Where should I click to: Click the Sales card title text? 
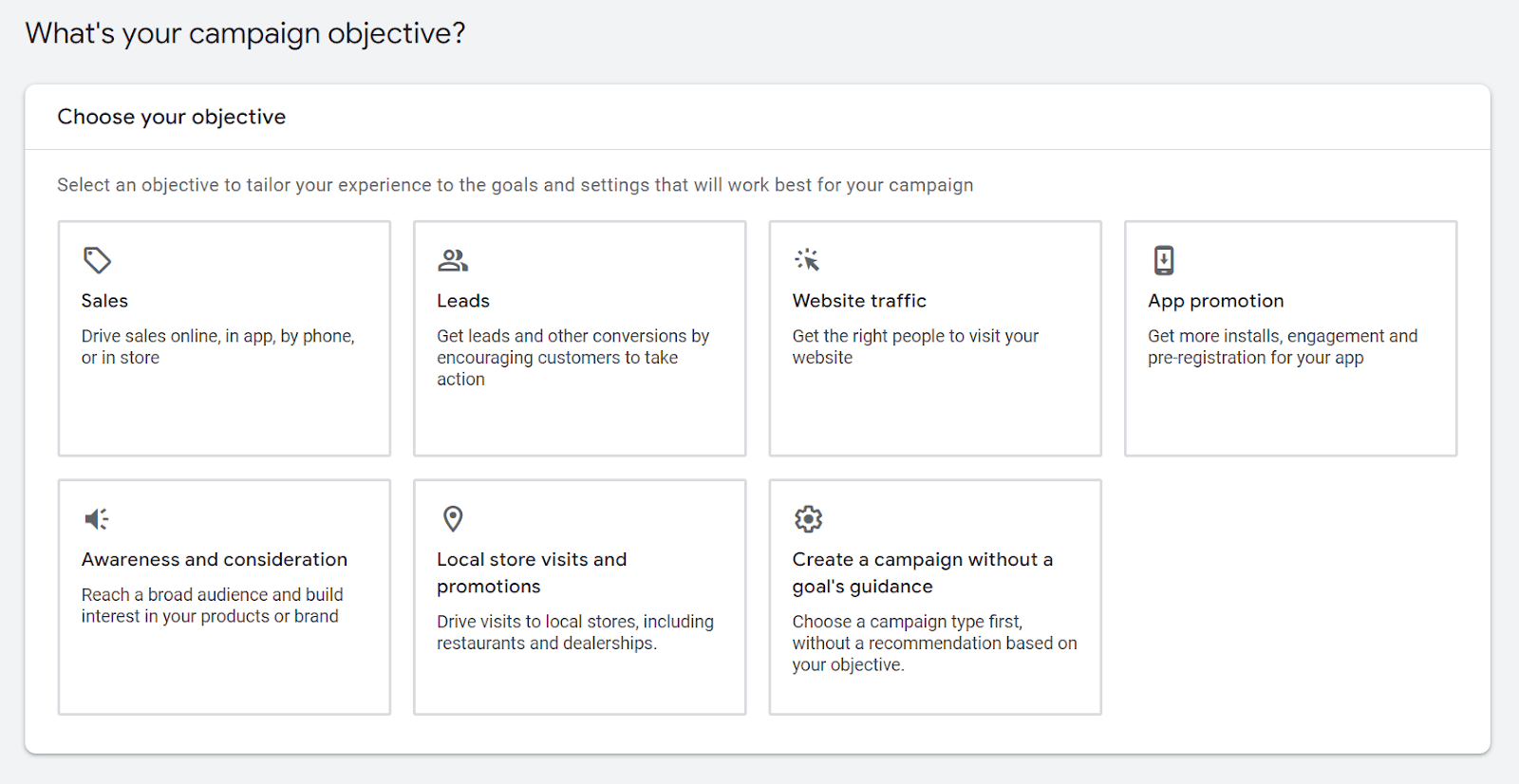coord(103,301)
